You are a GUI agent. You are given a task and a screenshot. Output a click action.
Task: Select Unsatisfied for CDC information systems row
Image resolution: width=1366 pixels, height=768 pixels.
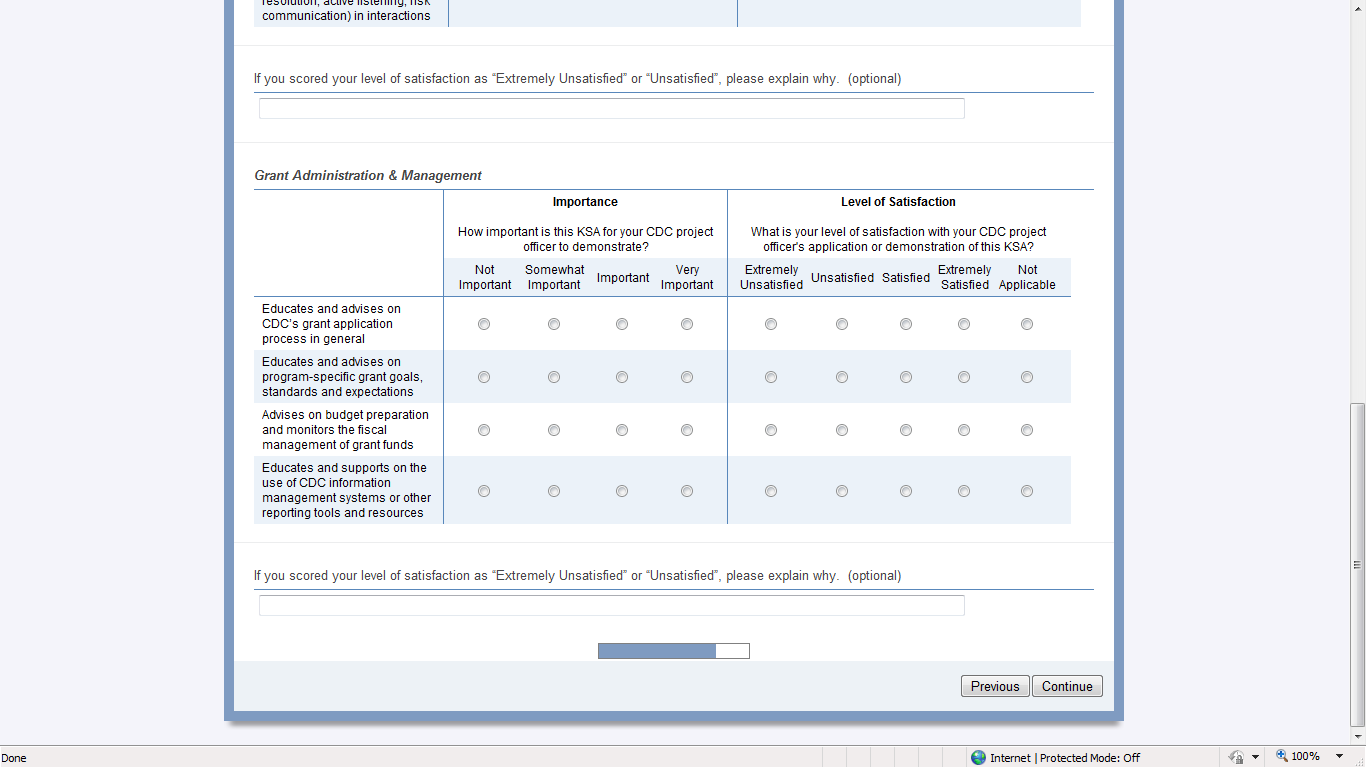click(842, 491)
